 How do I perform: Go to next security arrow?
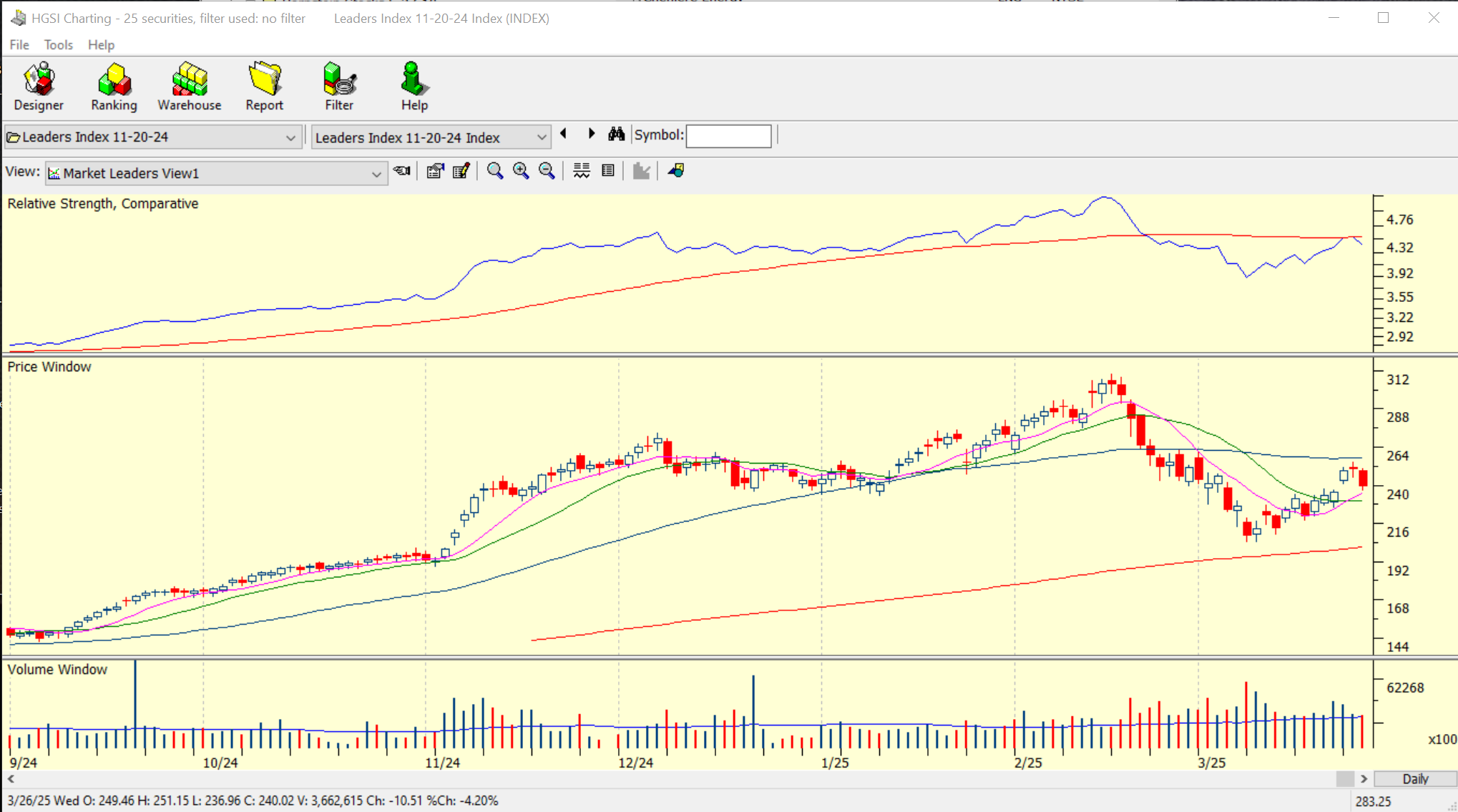(592, 134)
